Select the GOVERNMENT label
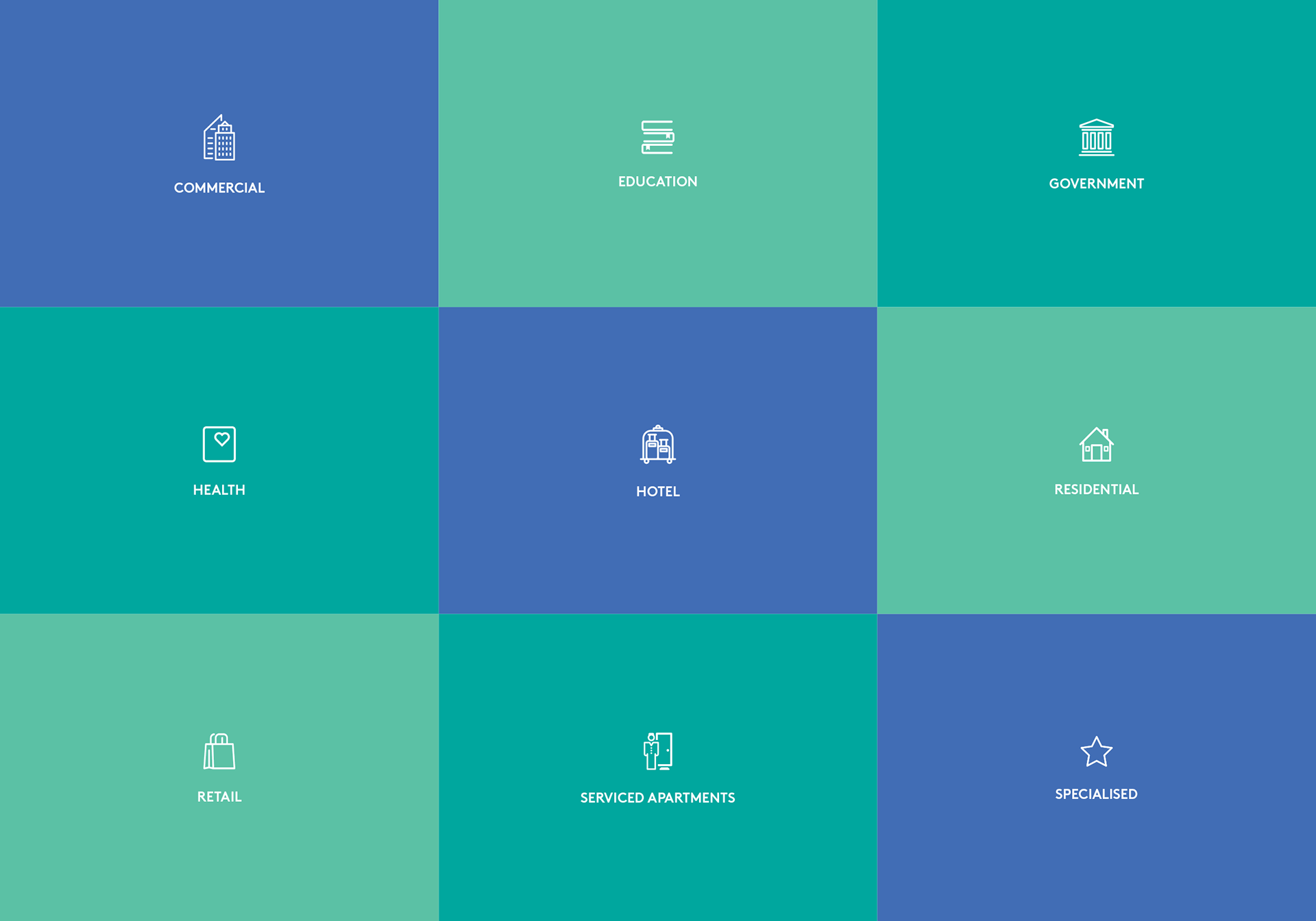 pyautogui.click(x=1096, y=184)
